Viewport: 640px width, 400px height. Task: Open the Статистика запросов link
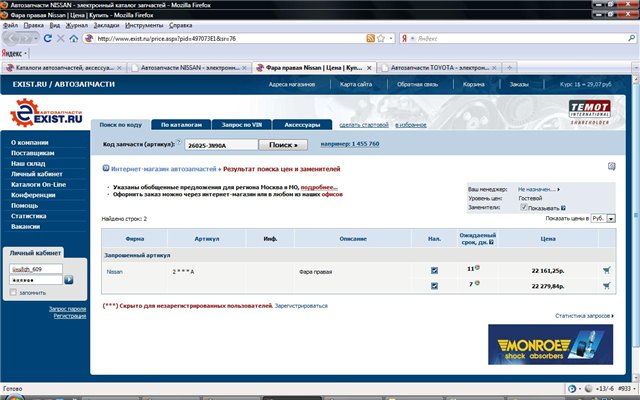[x=584, y=316]
